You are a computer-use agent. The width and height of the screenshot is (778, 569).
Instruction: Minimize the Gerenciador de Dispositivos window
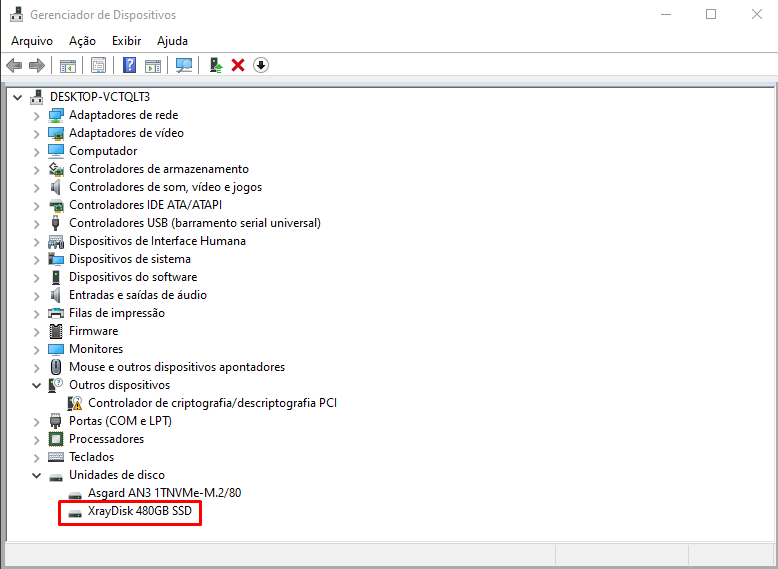(x=666, y=14)
